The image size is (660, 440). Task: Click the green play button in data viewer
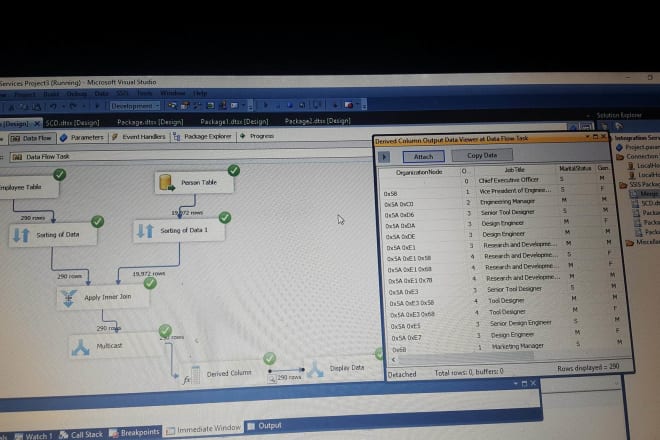tap(384, 157)
